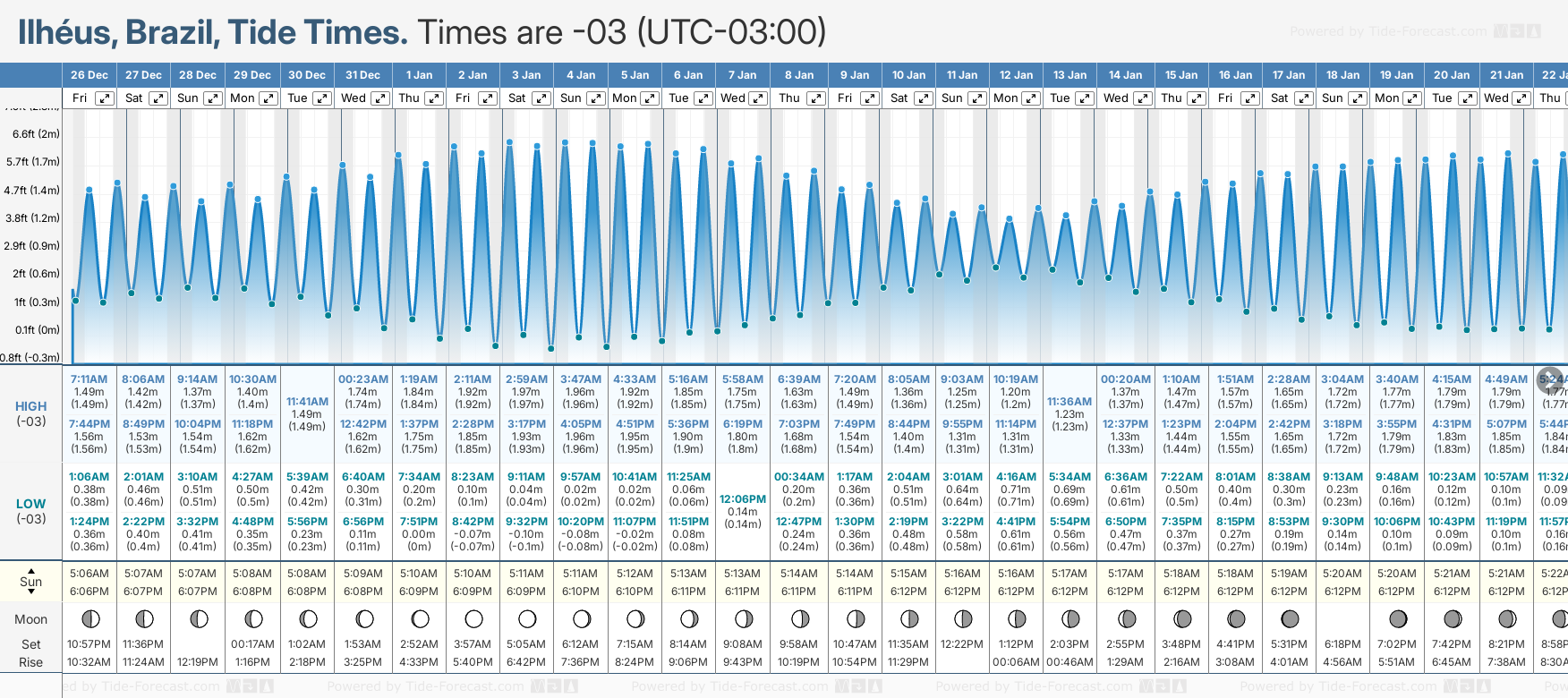
Task: Expand the Fri 26 Dec day view
Action: [105, 98]
